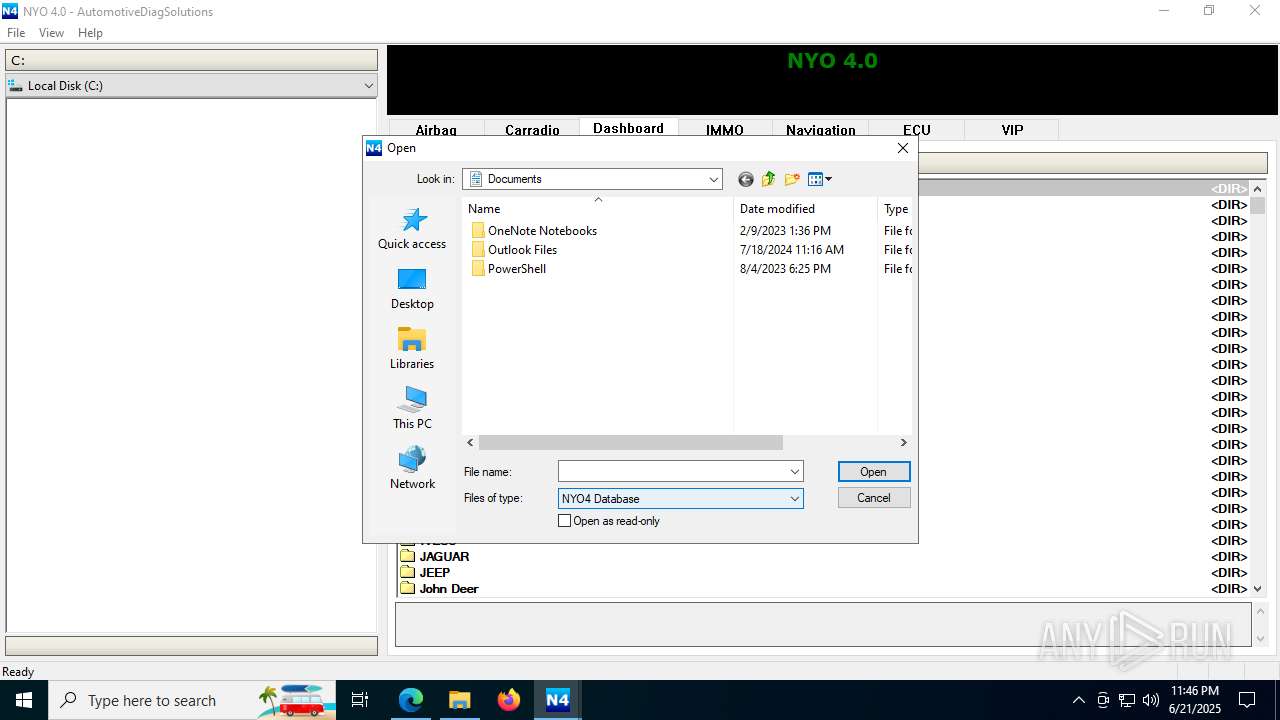The width and height of the screenshot is (1280, 720).
Task: Create a new folder in the Open dialog
Action: pyautogui.click(x=792, y=179)
